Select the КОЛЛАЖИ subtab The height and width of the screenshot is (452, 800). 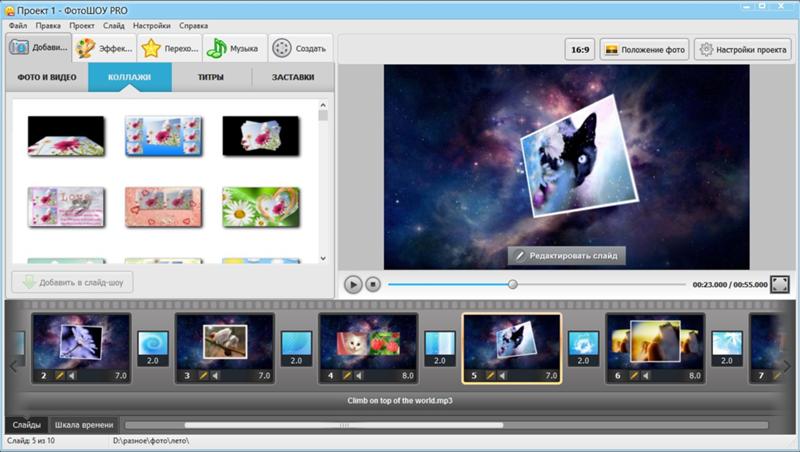[x=130, y=78]
